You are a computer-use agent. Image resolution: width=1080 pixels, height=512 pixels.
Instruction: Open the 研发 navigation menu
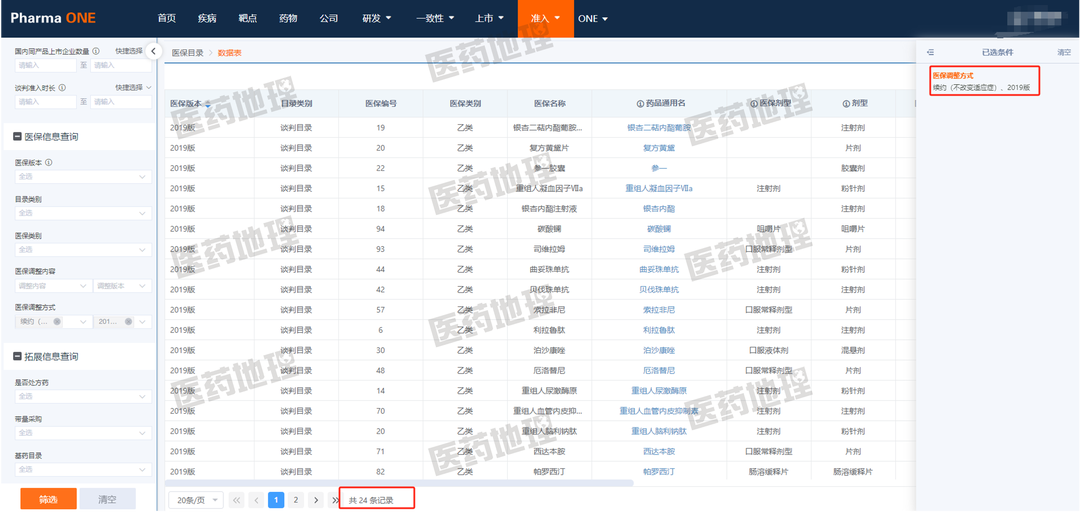(x=376, y=18)
